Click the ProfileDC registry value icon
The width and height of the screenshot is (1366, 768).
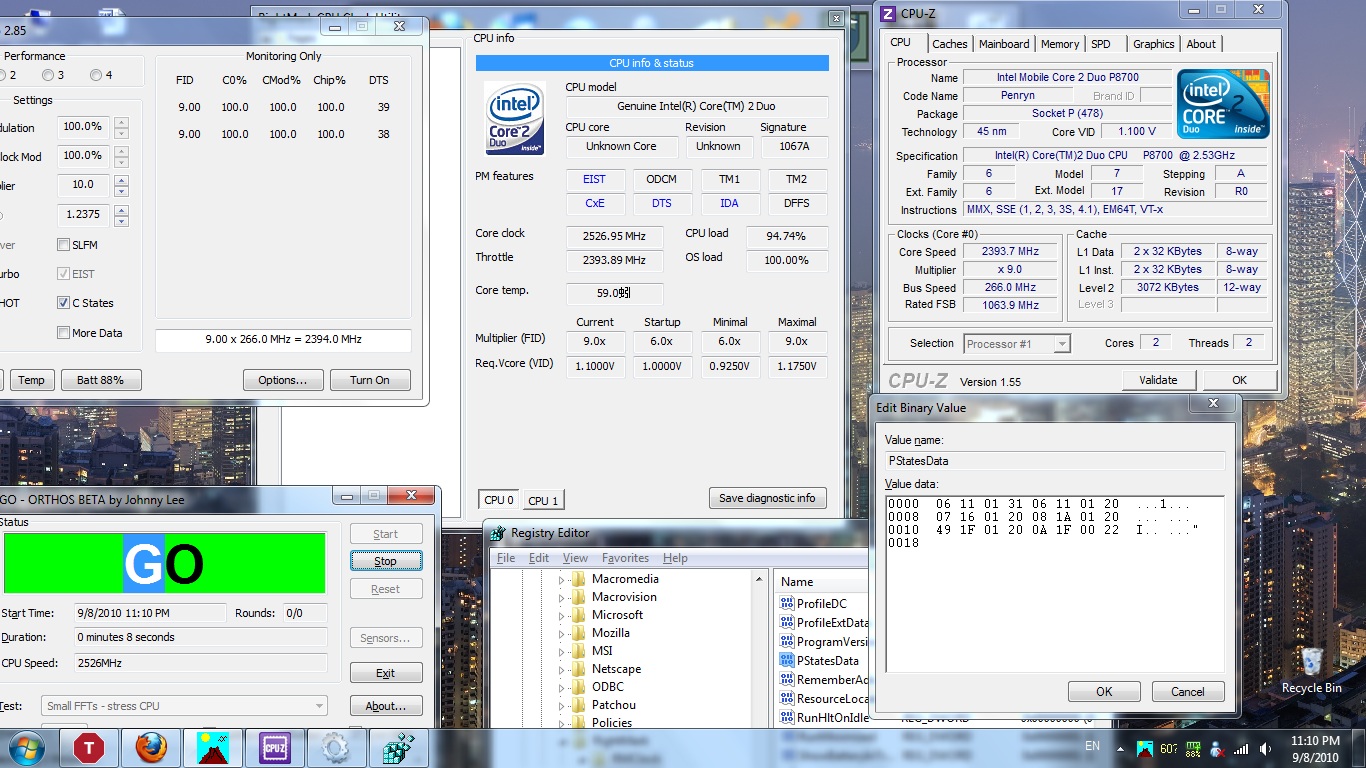(786, 604)
